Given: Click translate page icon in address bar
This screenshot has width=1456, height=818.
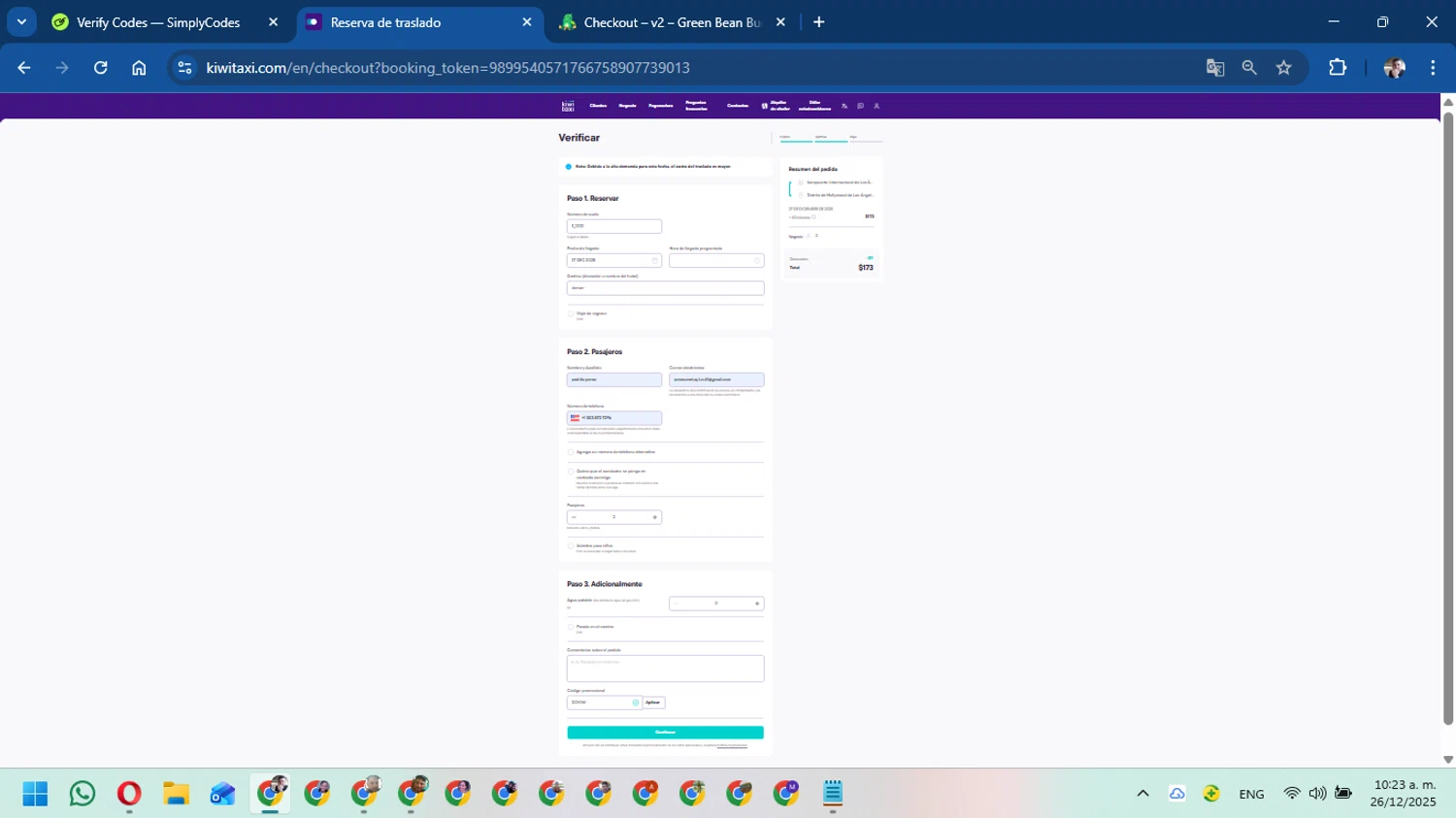Looking at the screenshot, I should 1215,68.
